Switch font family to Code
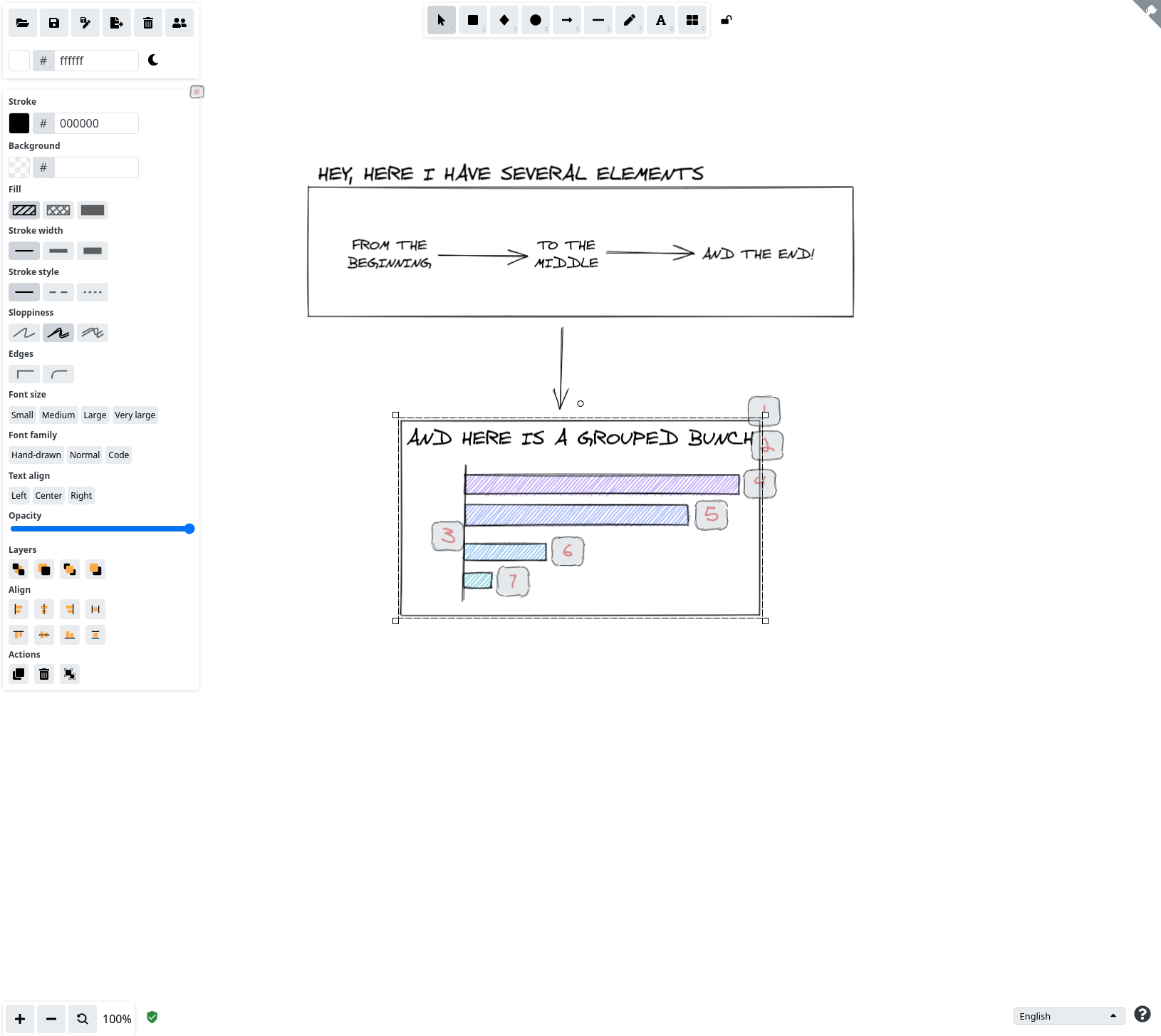 (x=118, y=455)
